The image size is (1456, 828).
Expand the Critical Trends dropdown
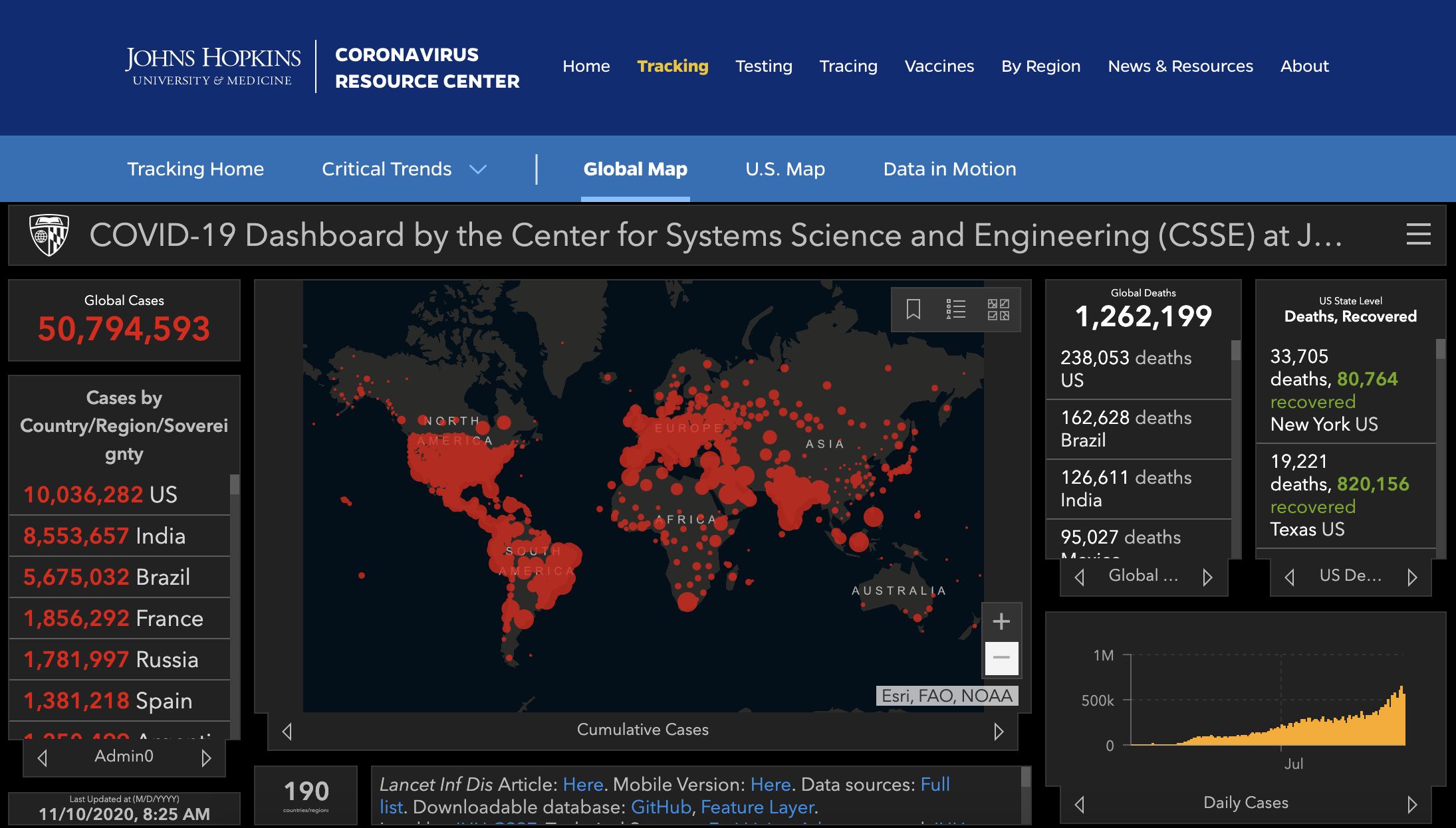click(478, 169)
